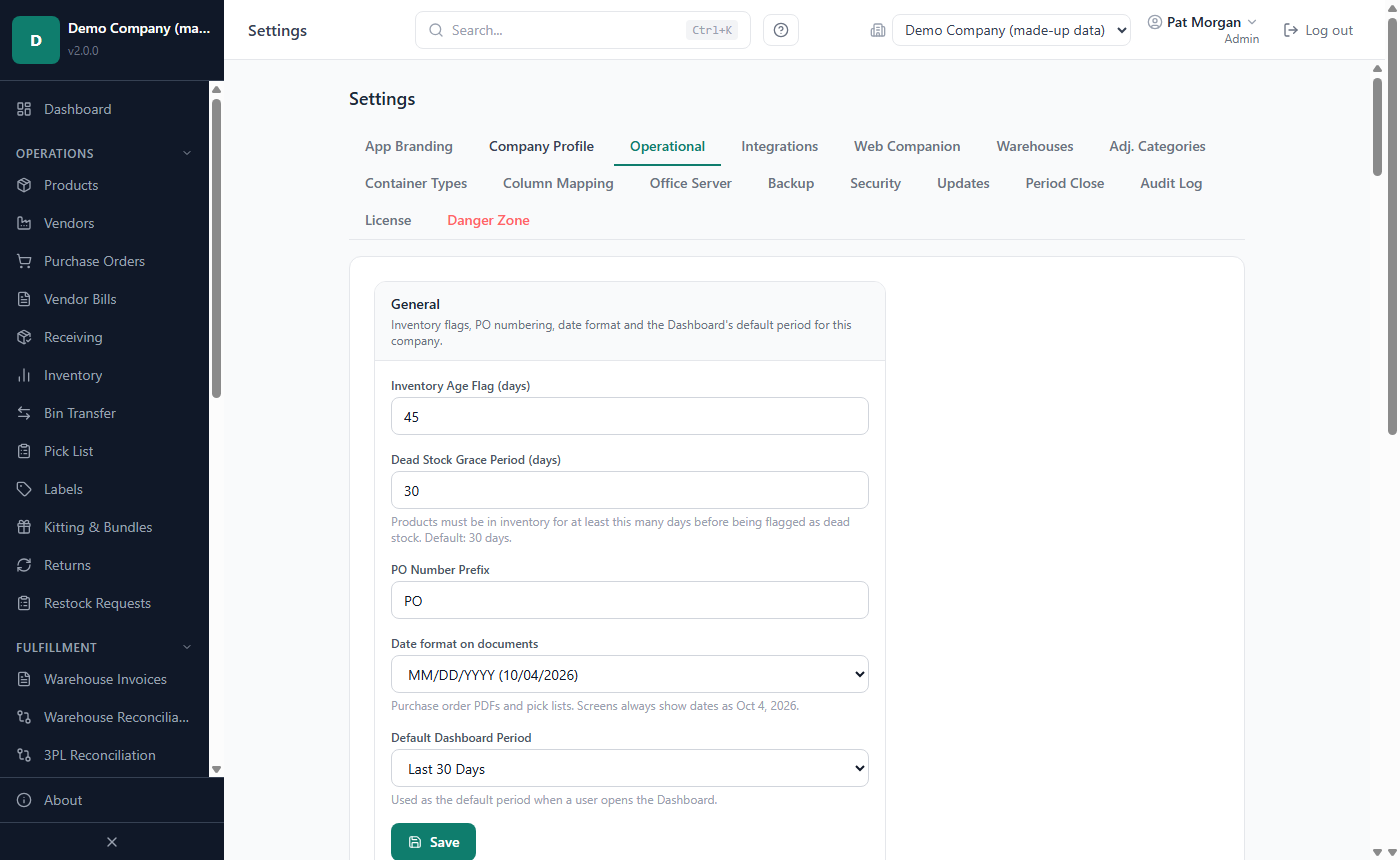Open the Office Server tab
Viewport: 1400px width, 860px height.
click(691, 183)
